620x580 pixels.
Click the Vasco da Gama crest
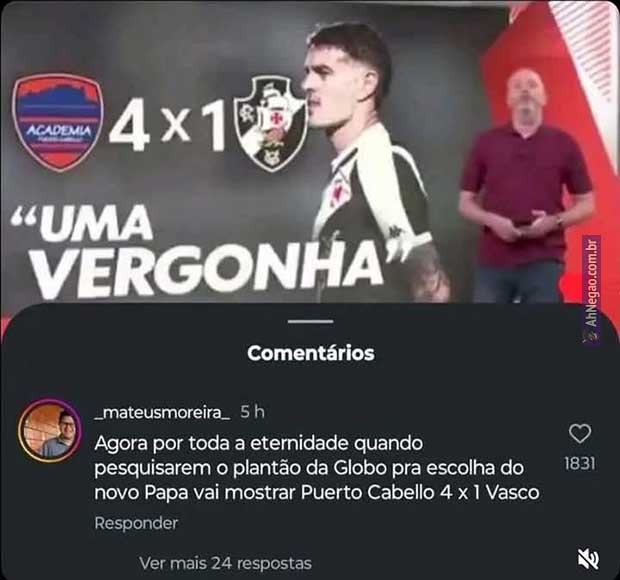coord(270,123)
